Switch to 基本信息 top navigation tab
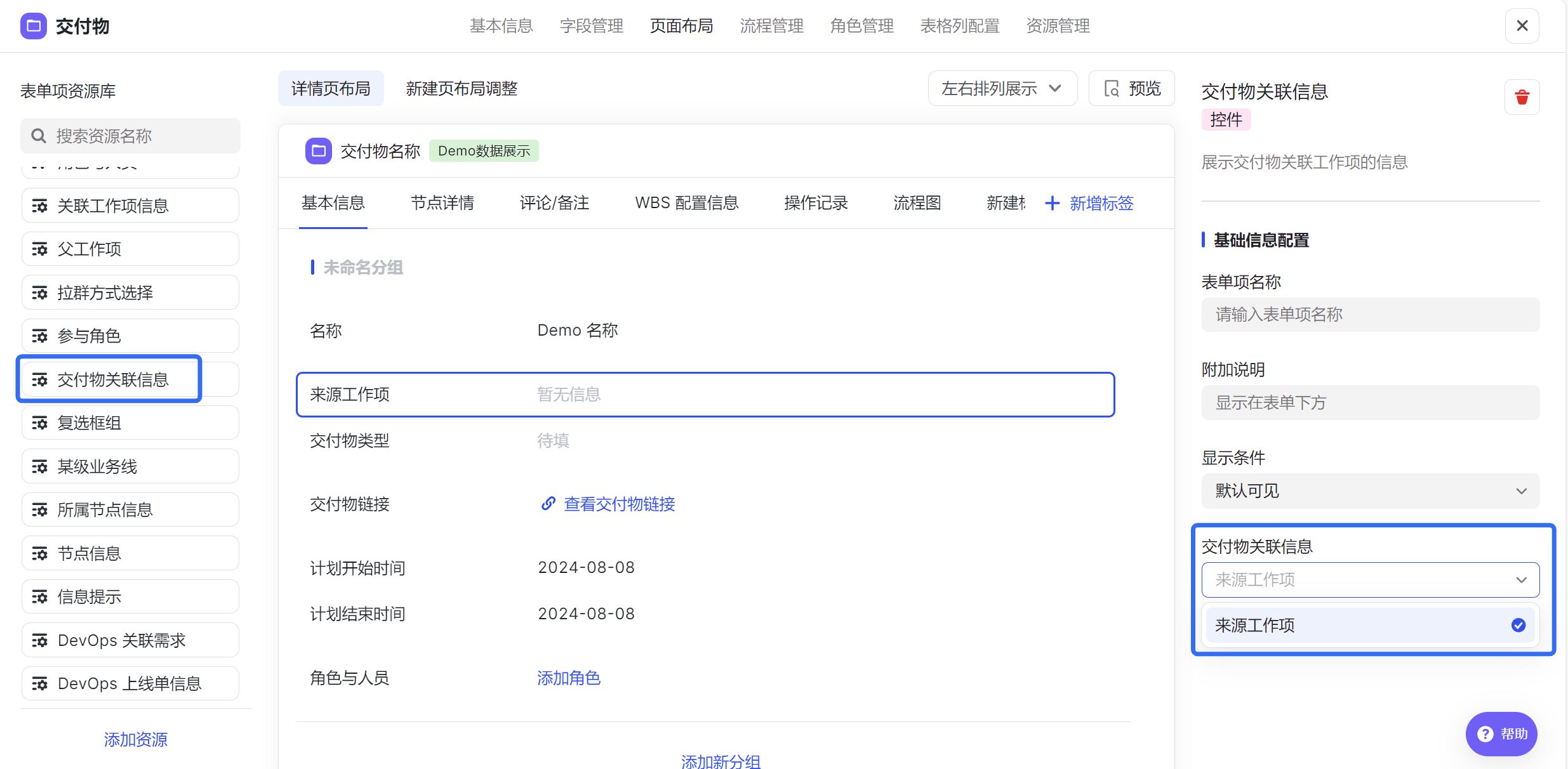The width and height of the screenshot is (1568, 769). point(501,26)
